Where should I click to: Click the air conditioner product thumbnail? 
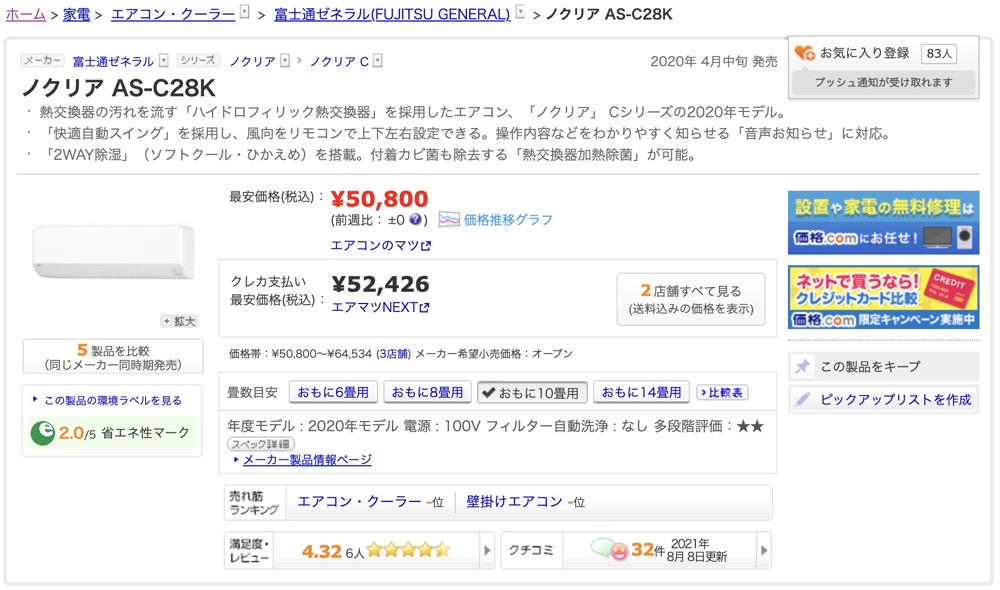113,251
